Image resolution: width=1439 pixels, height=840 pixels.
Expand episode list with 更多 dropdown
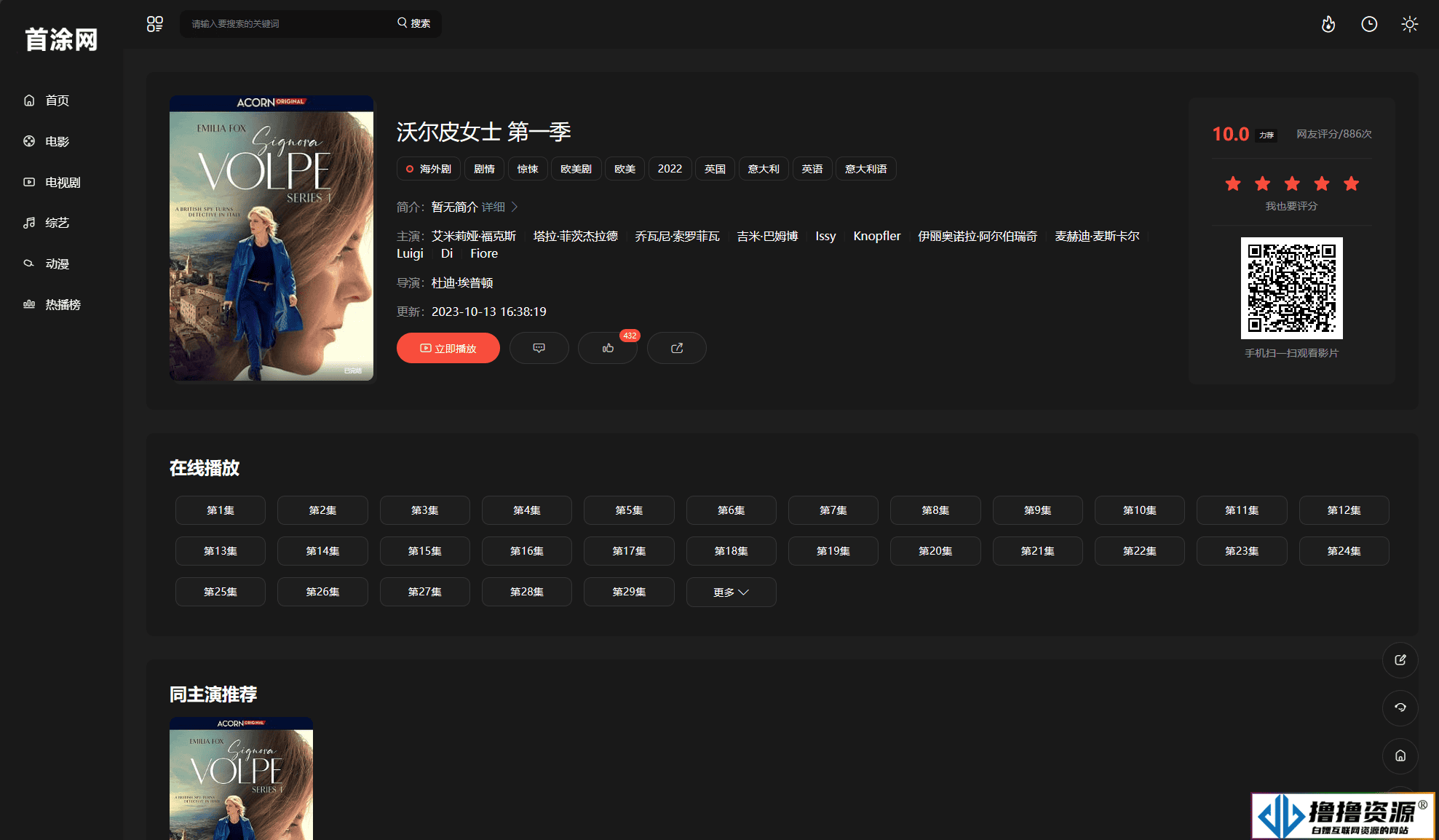point(731,592)
